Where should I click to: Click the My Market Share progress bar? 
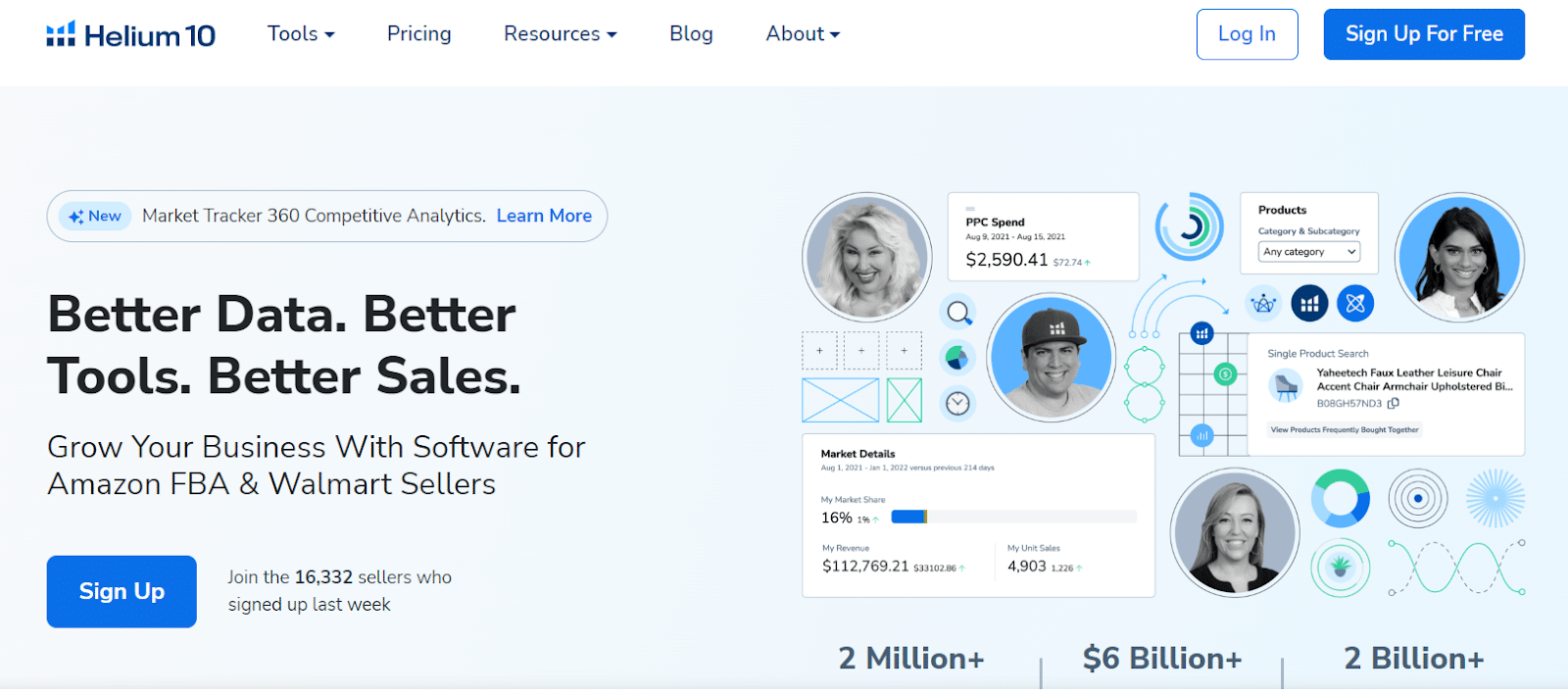coord(1013,517)
